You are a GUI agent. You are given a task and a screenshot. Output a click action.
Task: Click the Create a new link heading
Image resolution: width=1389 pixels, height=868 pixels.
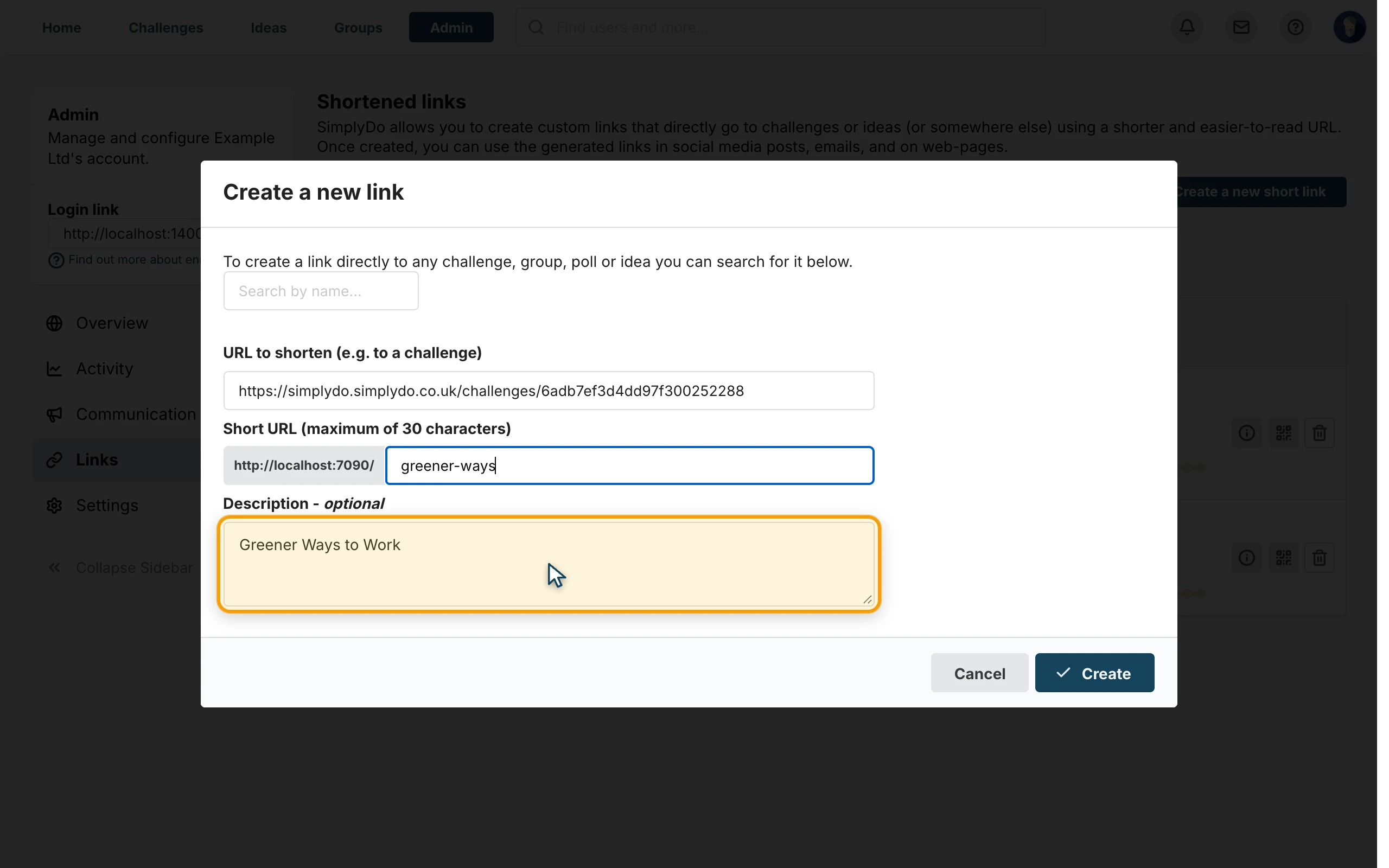click(x=313, y=192)
